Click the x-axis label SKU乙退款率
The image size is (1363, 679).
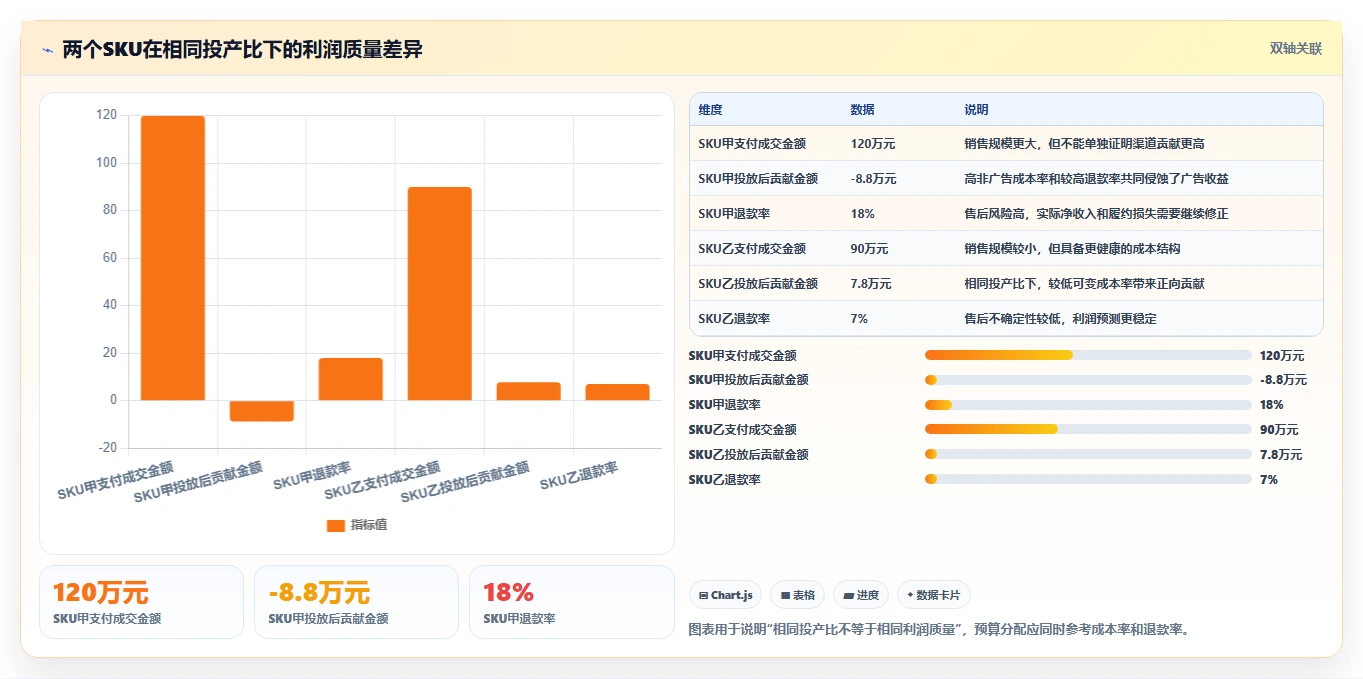(579, 476)
